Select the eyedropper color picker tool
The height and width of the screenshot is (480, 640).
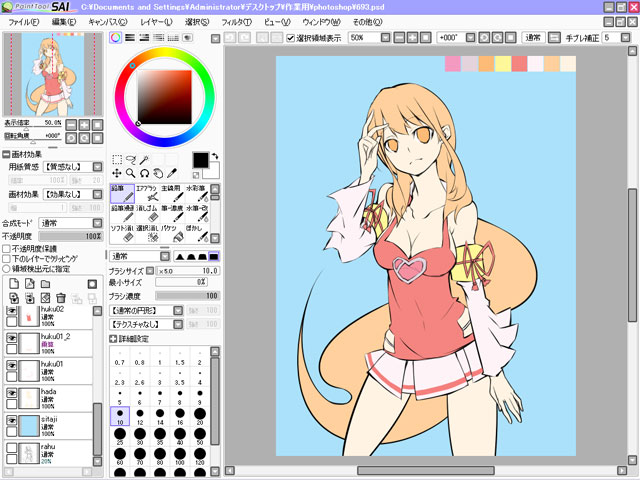(x=172, y=173)
